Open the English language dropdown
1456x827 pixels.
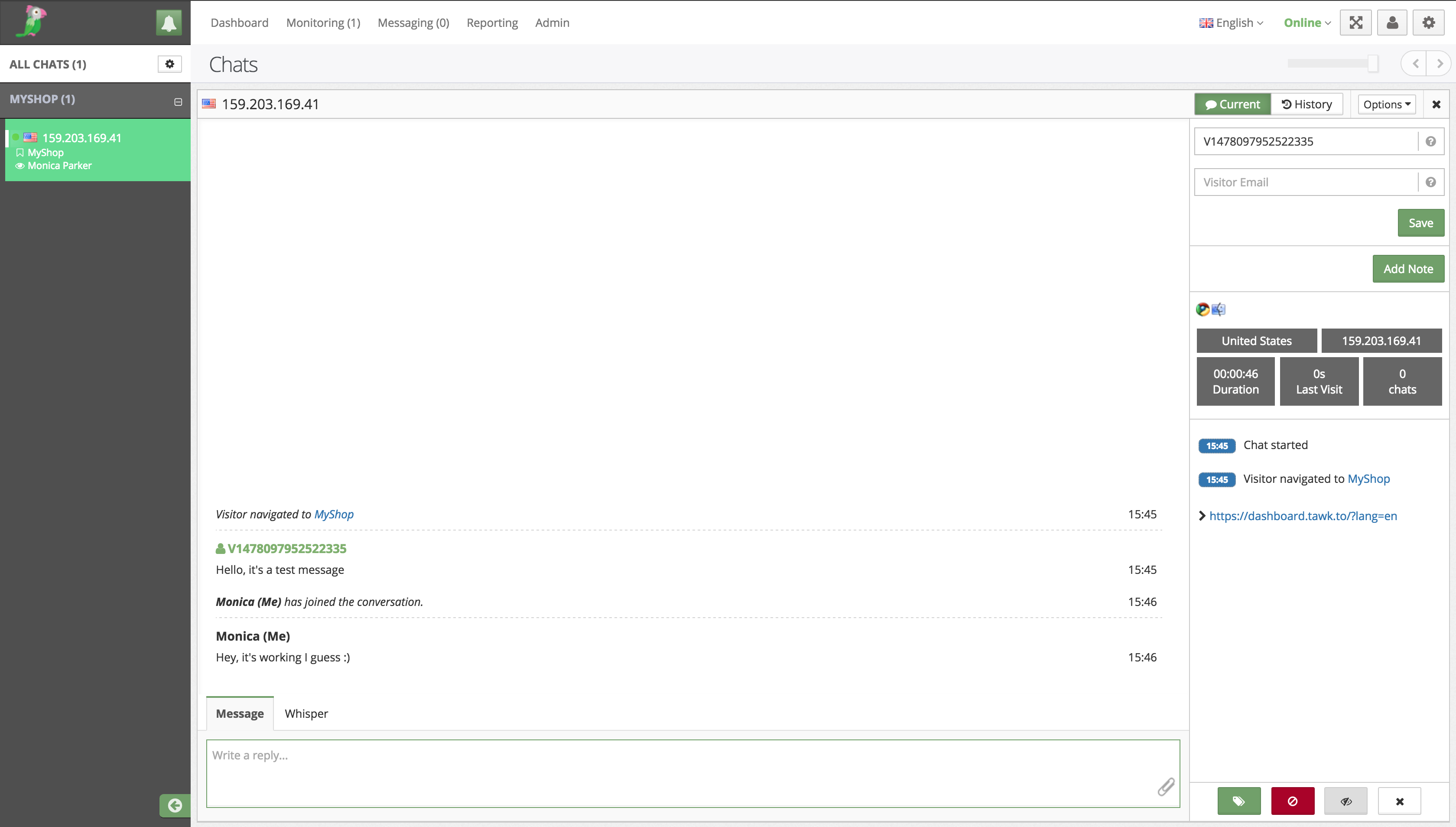(x=1231, y=22)
